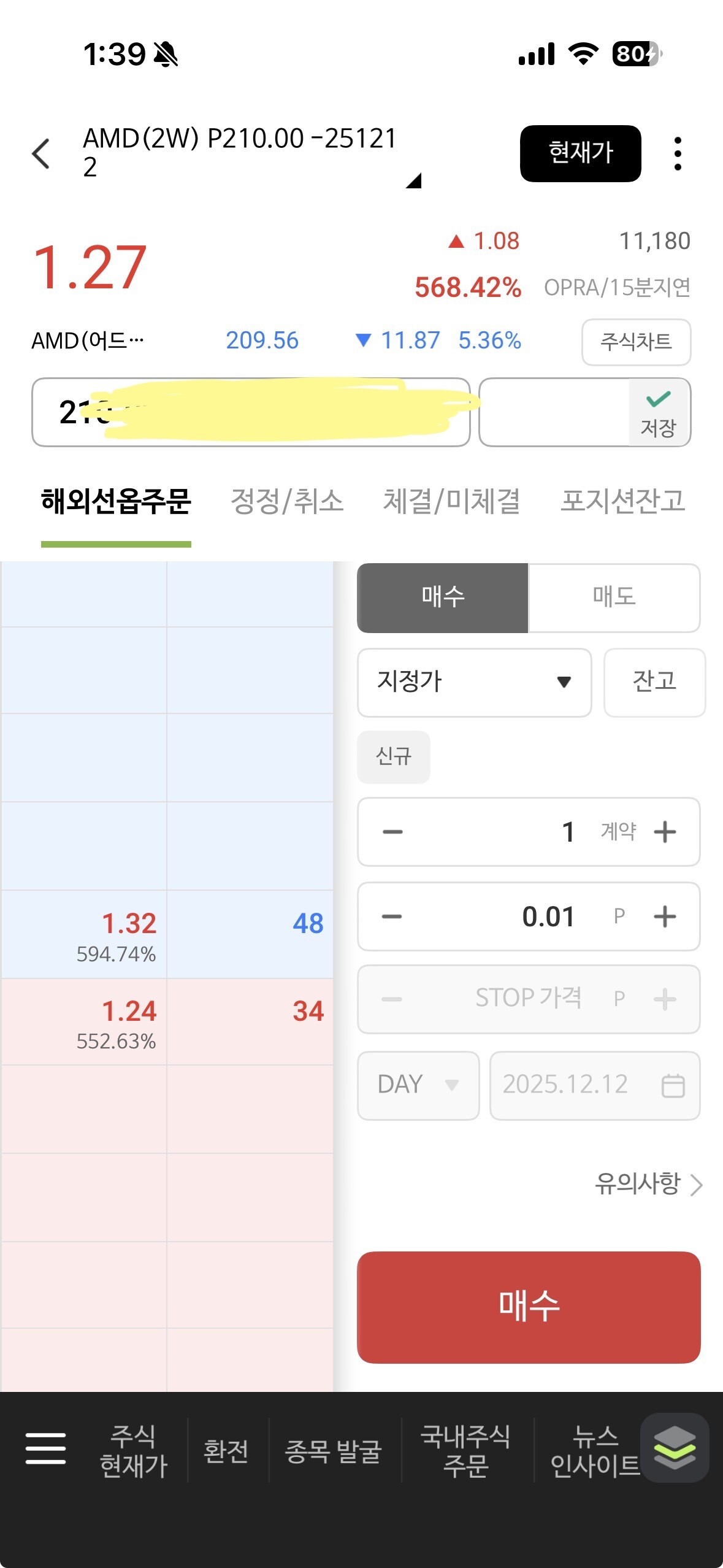Click the plus icon for contract quantity

click(x=665, y=832)
